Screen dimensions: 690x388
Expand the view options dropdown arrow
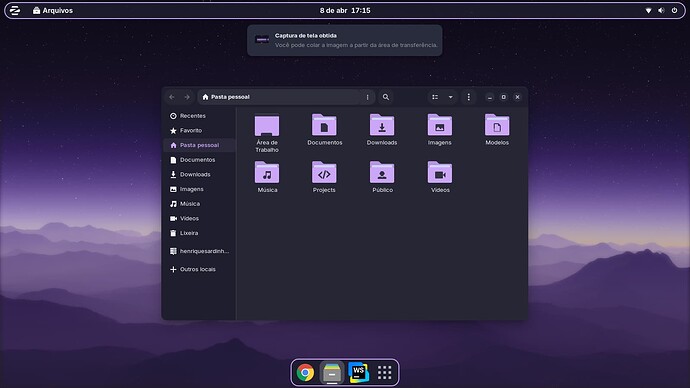[450, 97]
